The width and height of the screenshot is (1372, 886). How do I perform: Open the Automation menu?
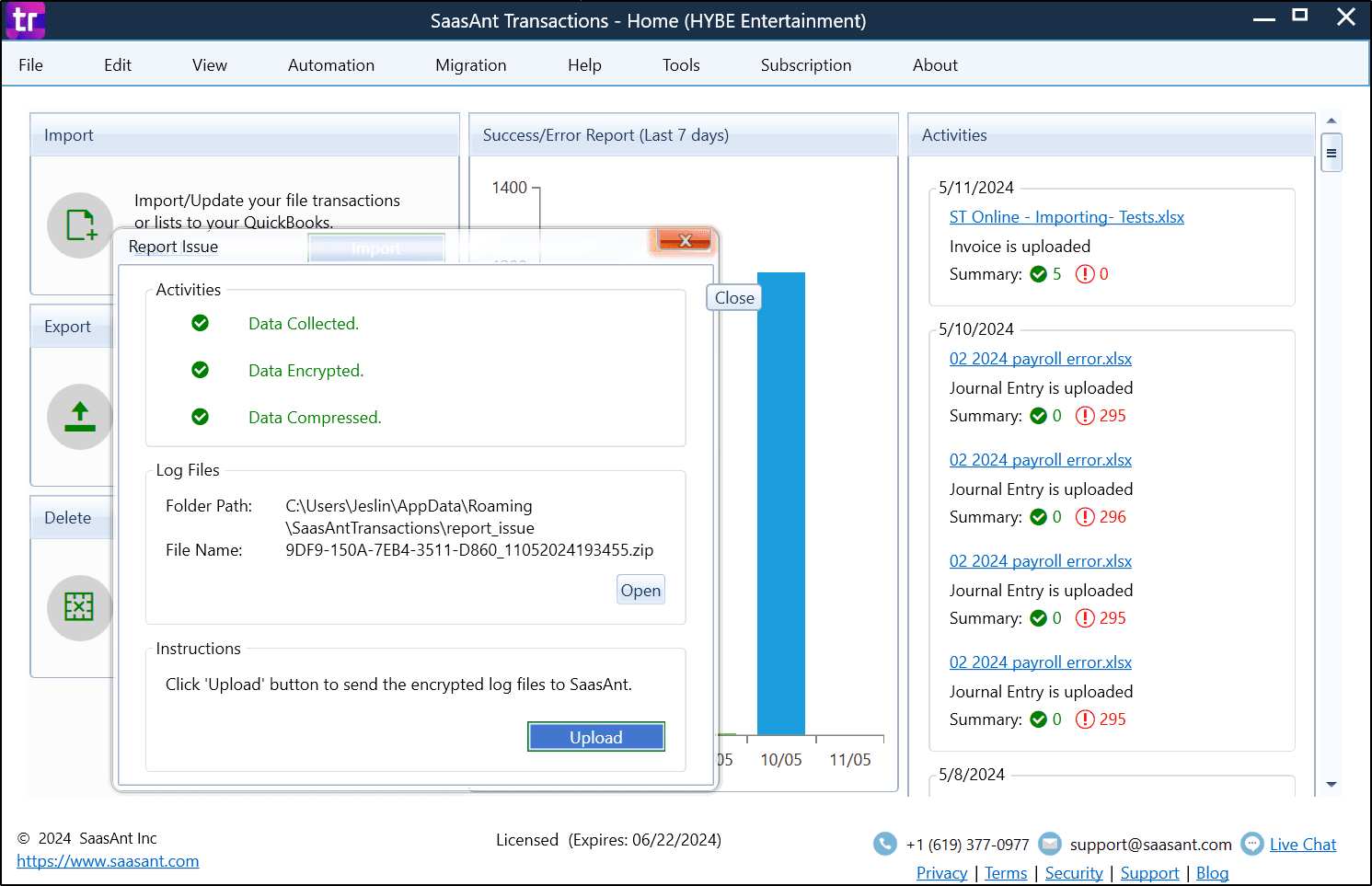331,65
